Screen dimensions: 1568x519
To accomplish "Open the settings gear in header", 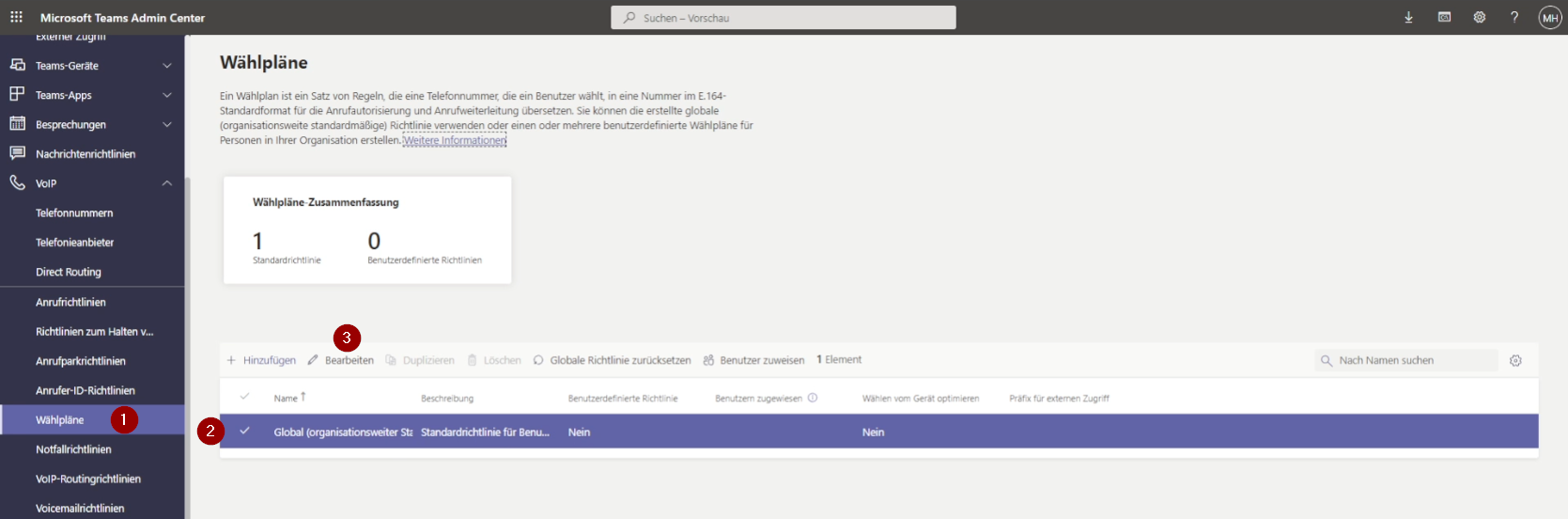I will click(x=1479, y=17).
